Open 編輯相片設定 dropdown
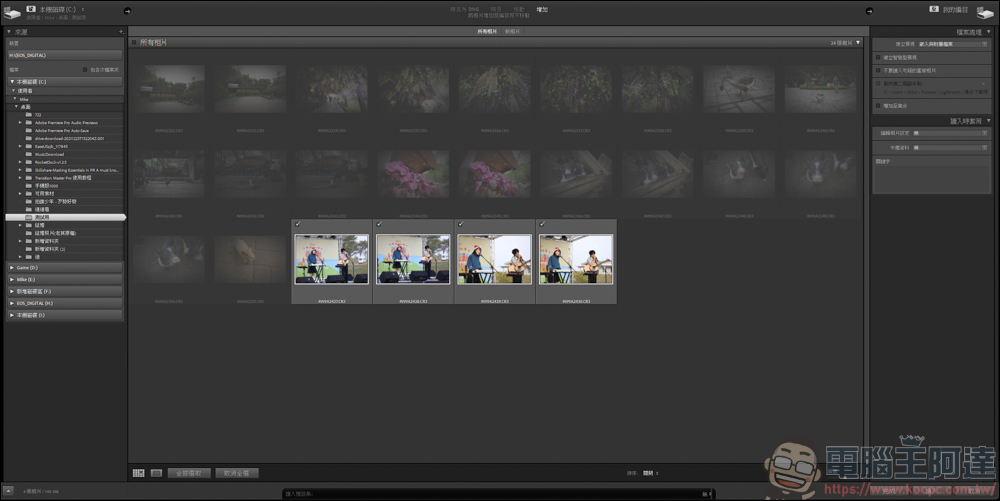This screenshot has height=501, width=1000. (951, 133)
